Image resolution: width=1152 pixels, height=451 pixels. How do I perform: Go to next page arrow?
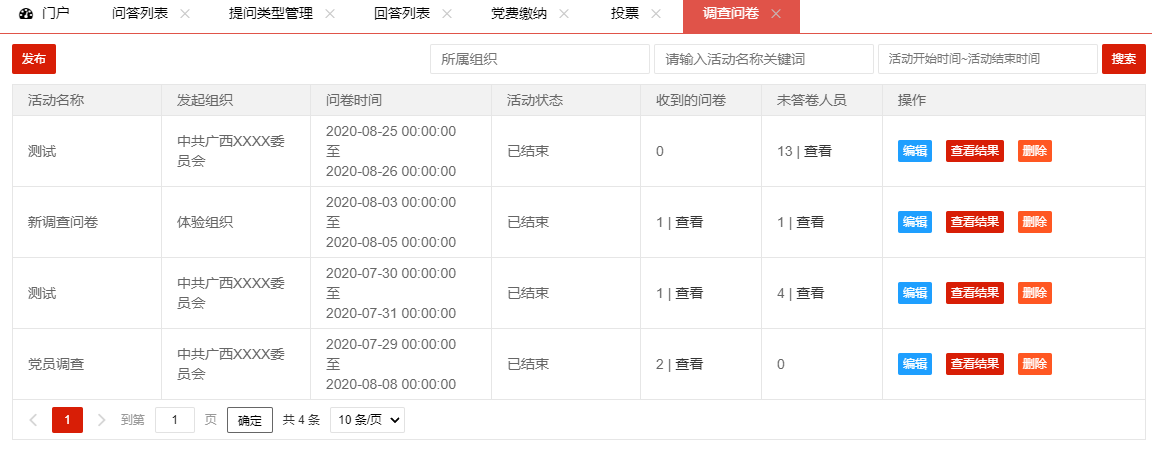[101, 420]
